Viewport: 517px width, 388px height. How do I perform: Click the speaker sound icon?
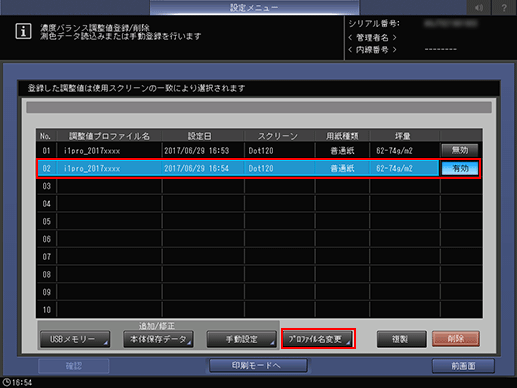(479, 8)
